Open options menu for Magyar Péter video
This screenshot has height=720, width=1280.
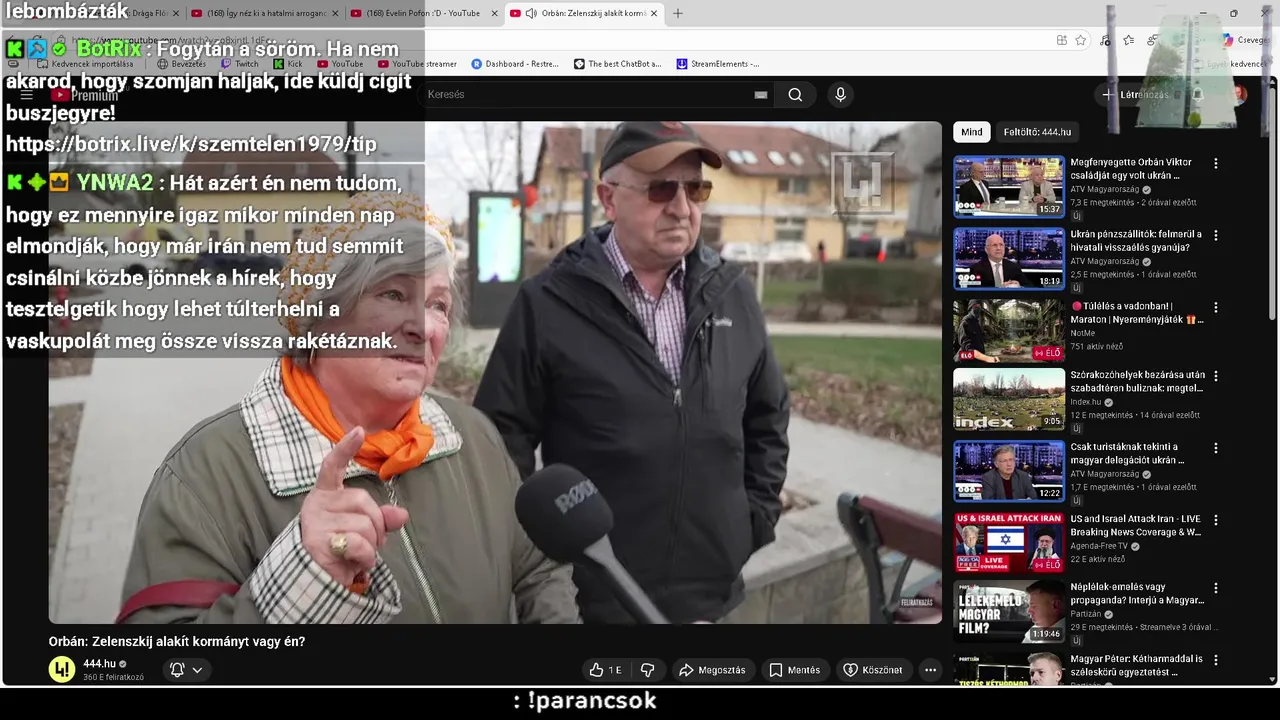(1216, 661)
